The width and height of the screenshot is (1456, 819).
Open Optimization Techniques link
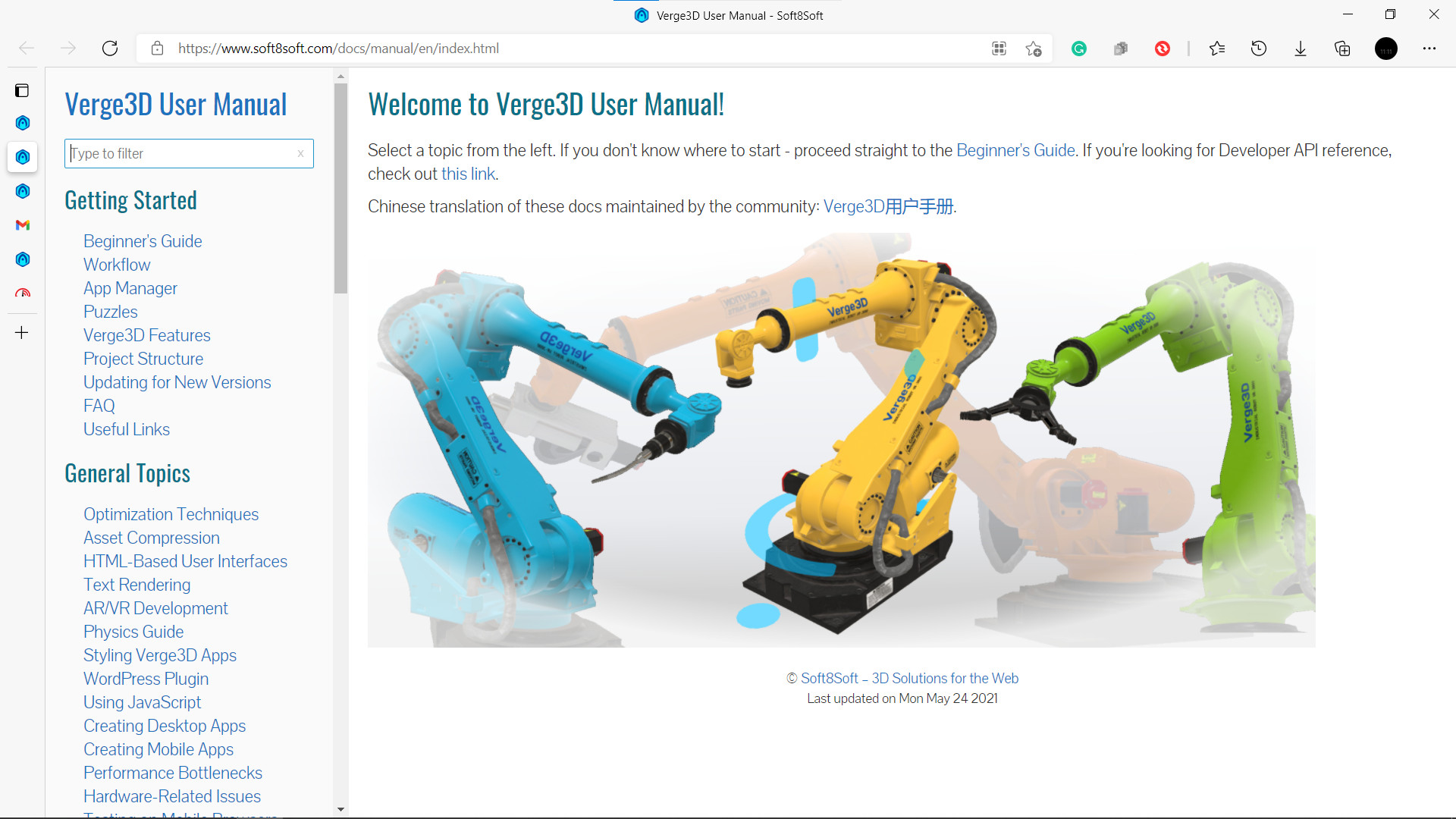(171, 514)
